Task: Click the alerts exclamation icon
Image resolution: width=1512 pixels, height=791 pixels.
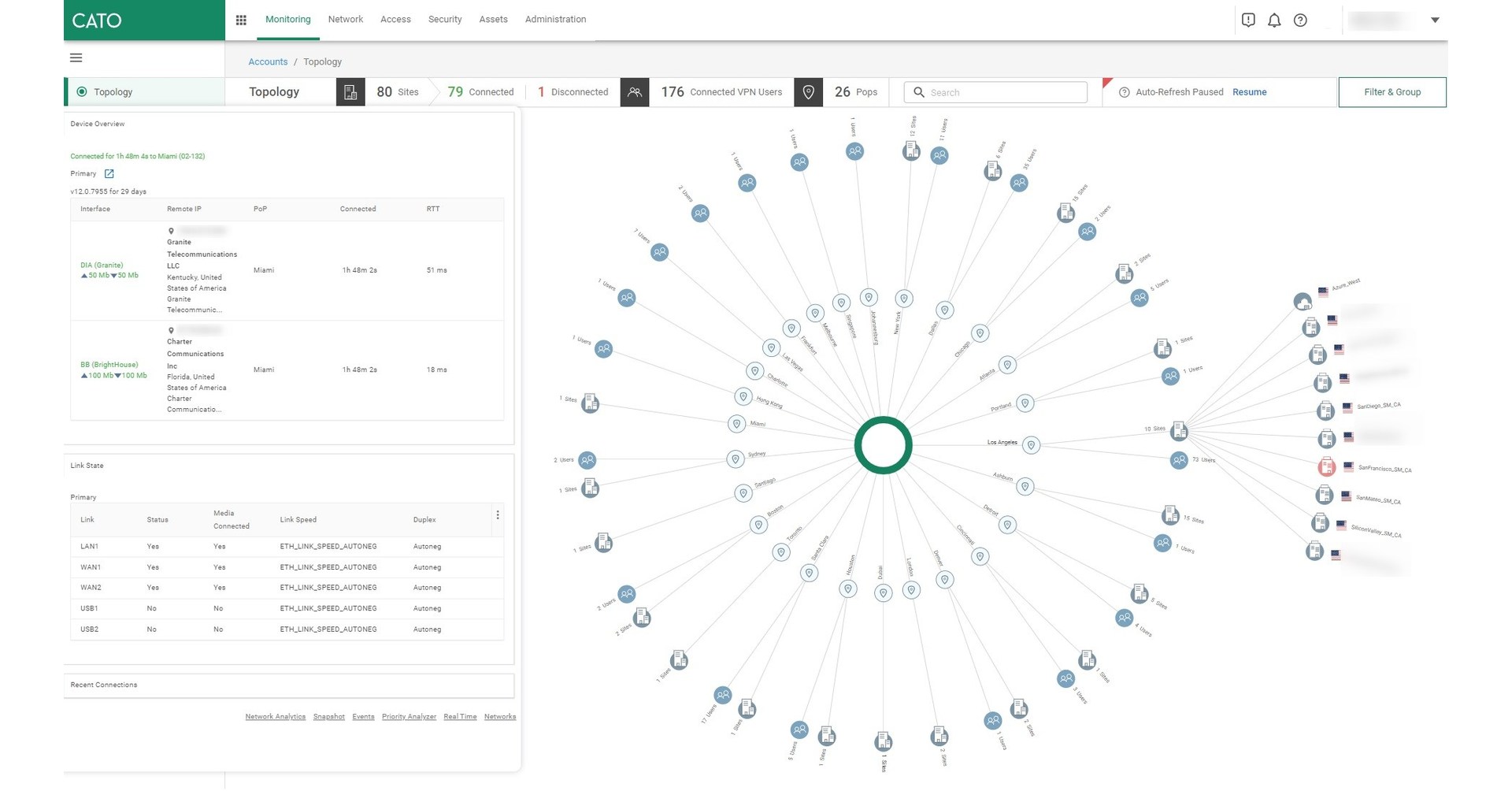Action: 1248,20
